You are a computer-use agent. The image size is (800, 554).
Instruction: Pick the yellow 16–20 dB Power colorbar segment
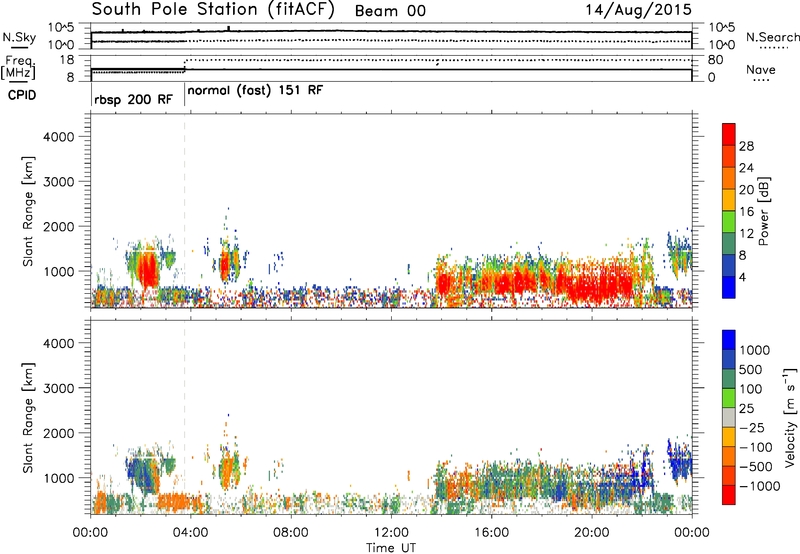click(x=729, y=200)
